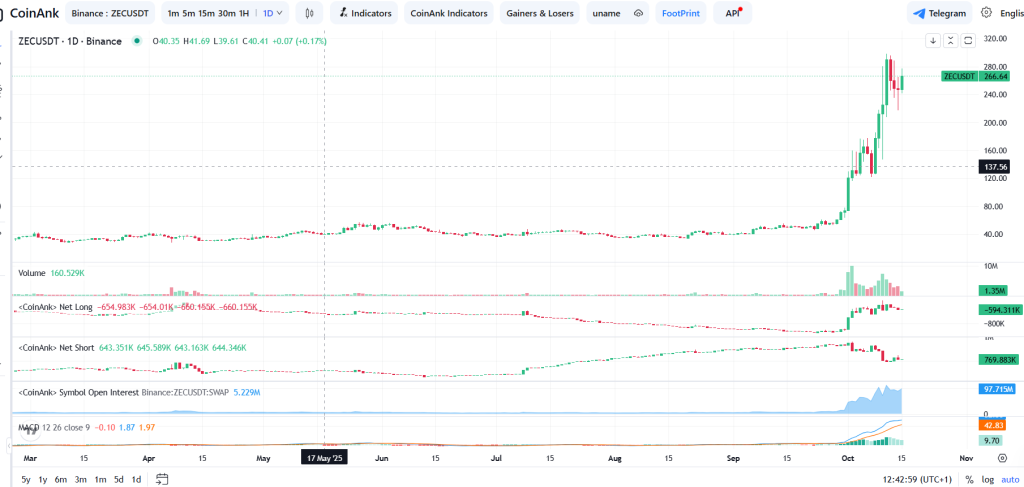This screenshot has width=1024, height=487.
Task: Open CoinAnk Indicators
Action: pos(448,13)
